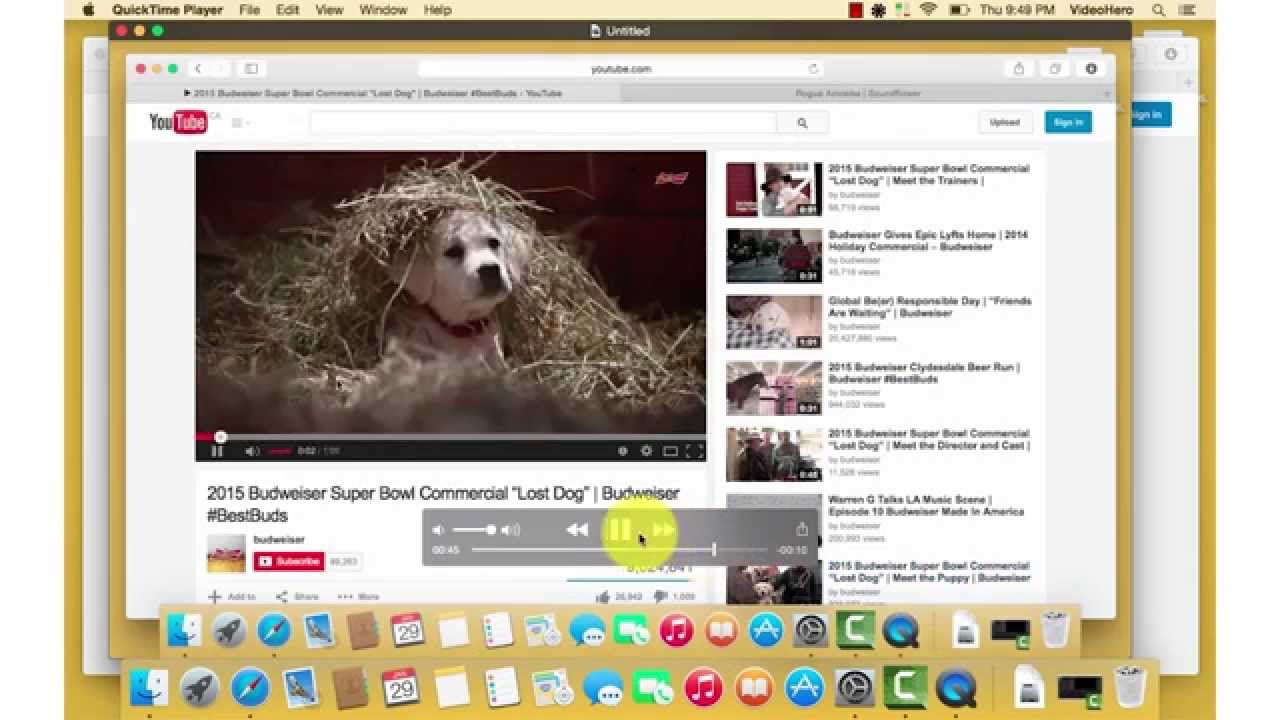1280x720 pixels.
Task: Adjust QuickTime's volume slider knob
Action: (x=491, y=530)
